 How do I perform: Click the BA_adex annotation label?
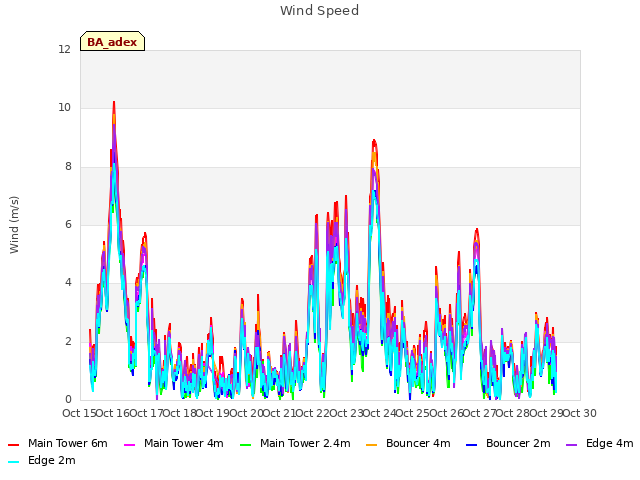tap(112, 42)
